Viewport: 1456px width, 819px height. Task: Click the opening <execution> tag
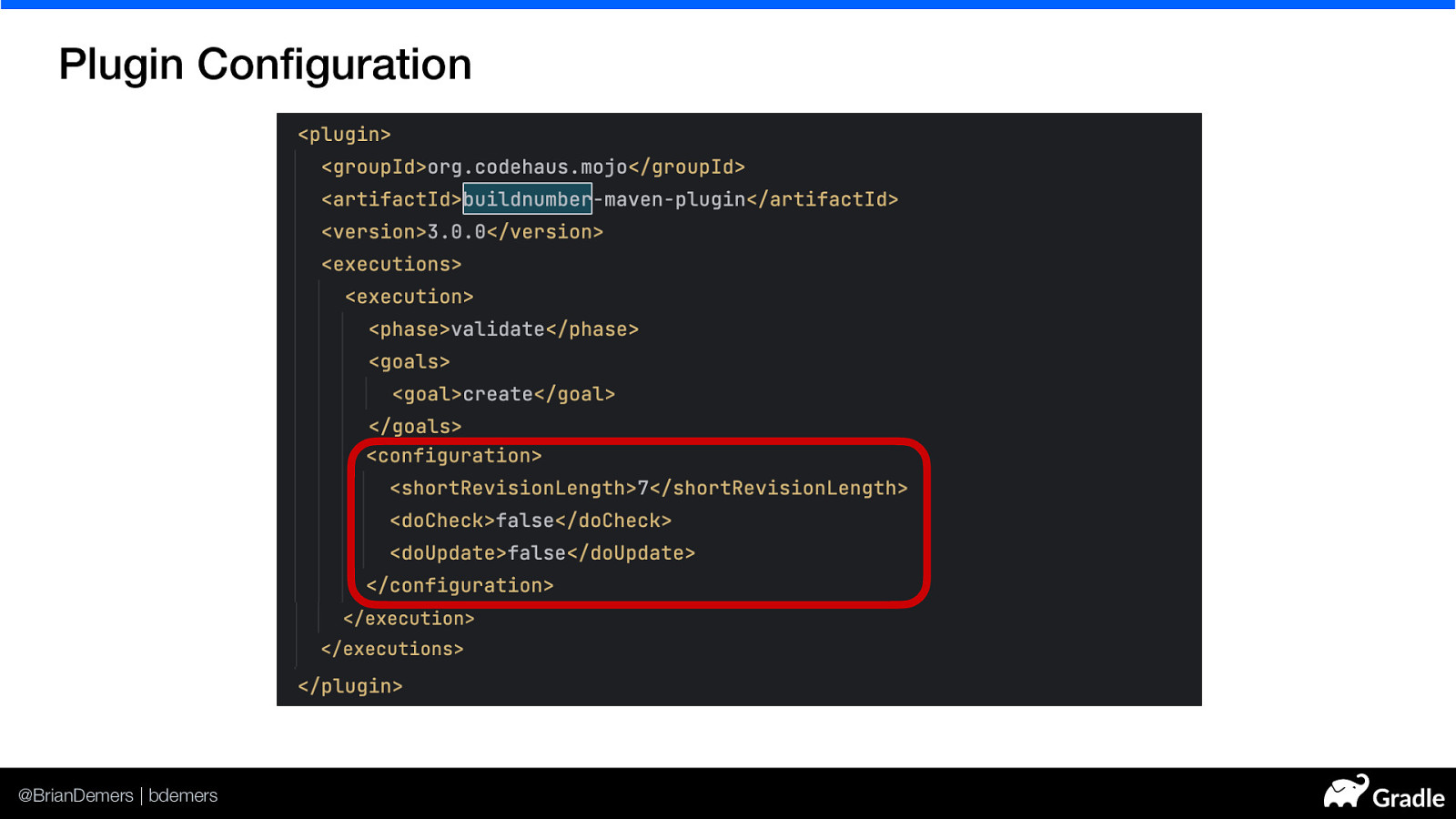click(x=409, y=298)
